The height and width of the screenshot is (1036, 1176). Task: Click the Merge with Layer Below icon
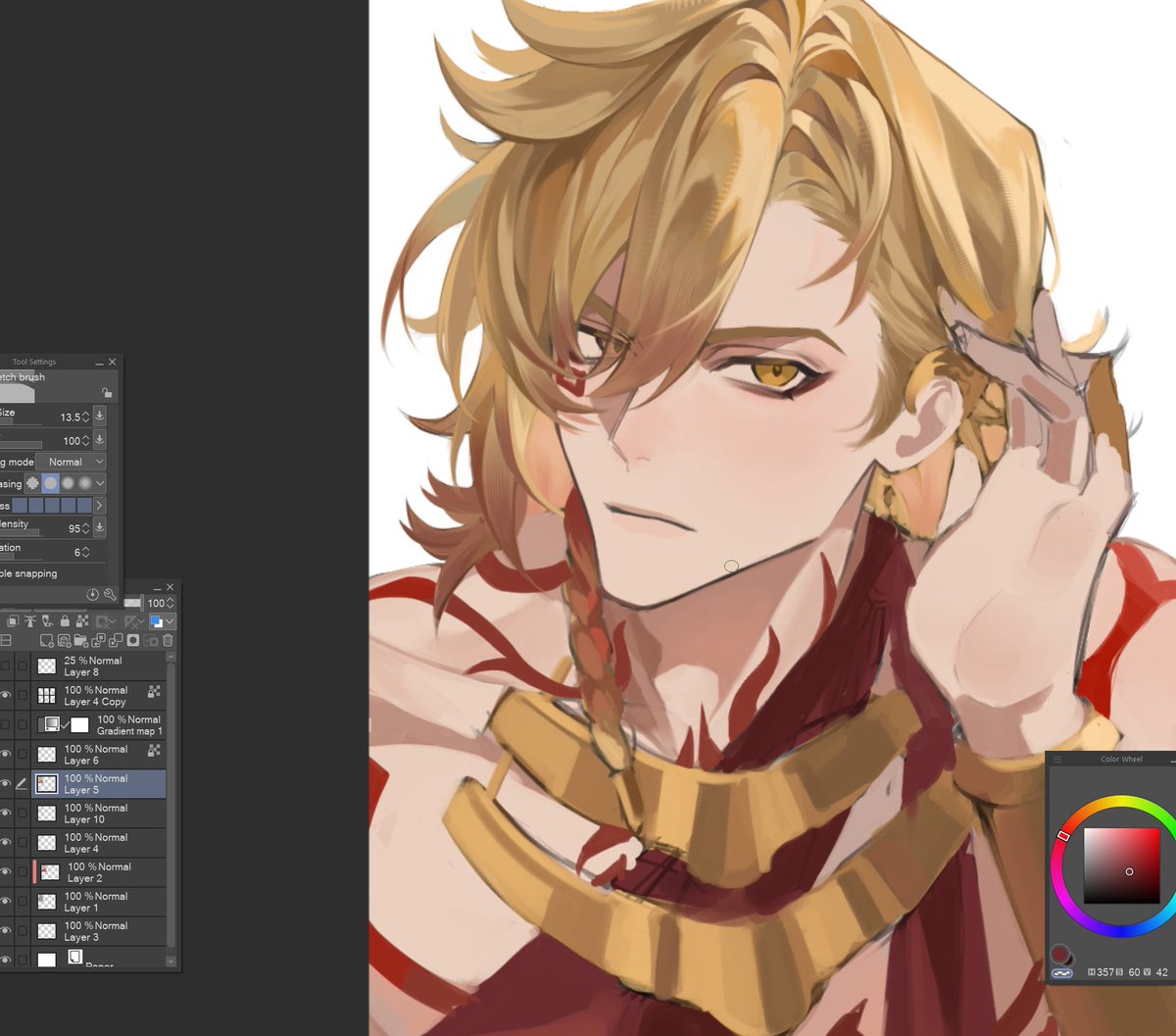[x=116, y=641]
